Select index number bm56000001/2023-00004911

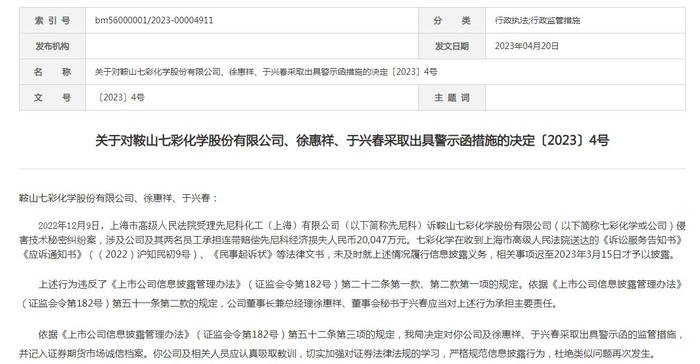point(154,21)
